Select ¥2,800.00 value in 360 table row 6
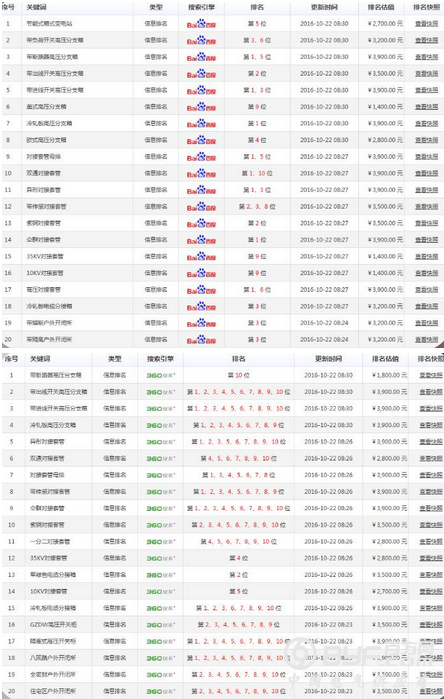 pyautogui.click(x=390, y=458)
